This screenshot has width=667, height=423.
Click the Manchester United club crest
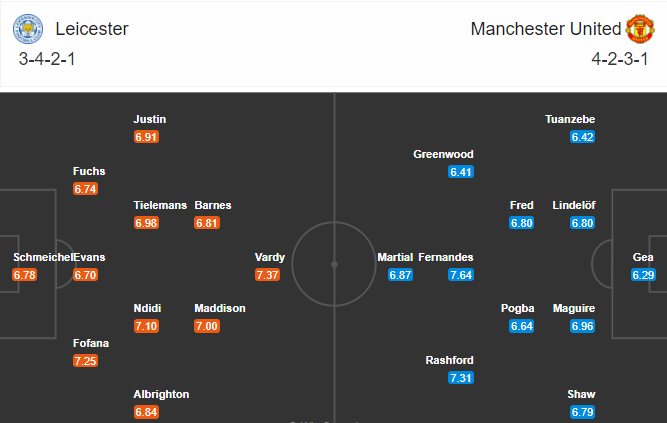(640, 29)
